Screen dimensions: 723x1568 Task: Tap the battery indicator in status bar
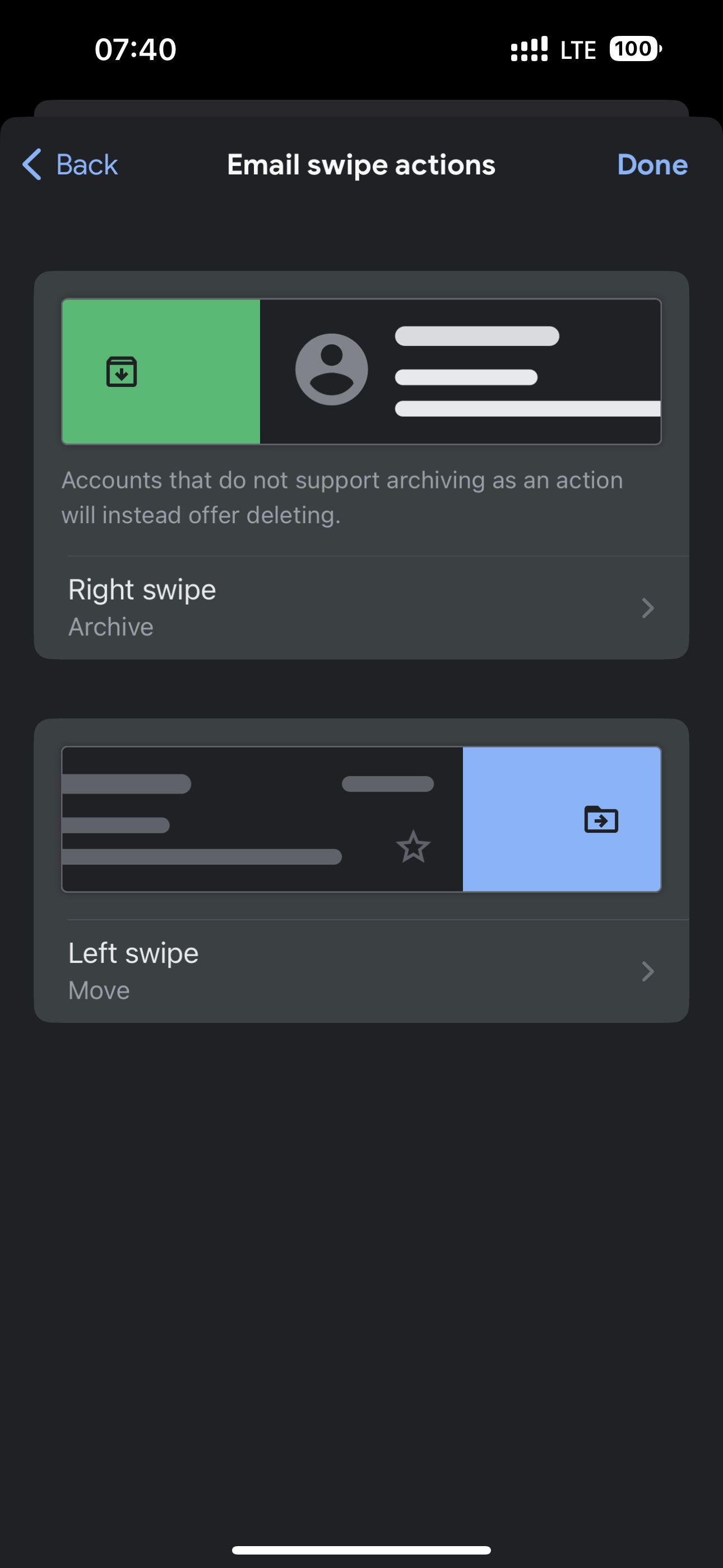click(635, 49)
